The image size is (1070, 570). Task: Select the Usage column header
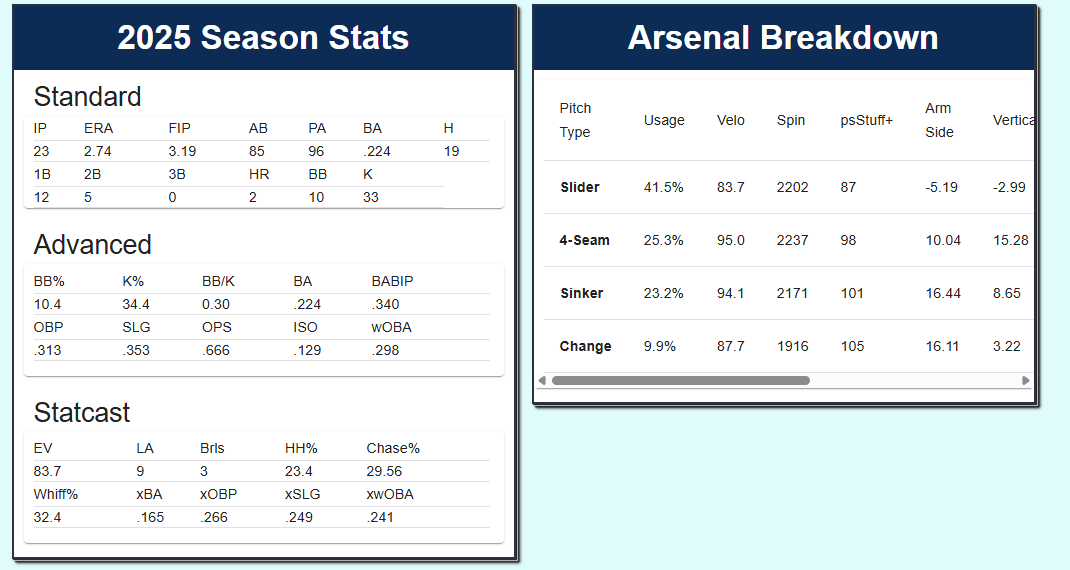pyautogui.click(x=664, y=120)
